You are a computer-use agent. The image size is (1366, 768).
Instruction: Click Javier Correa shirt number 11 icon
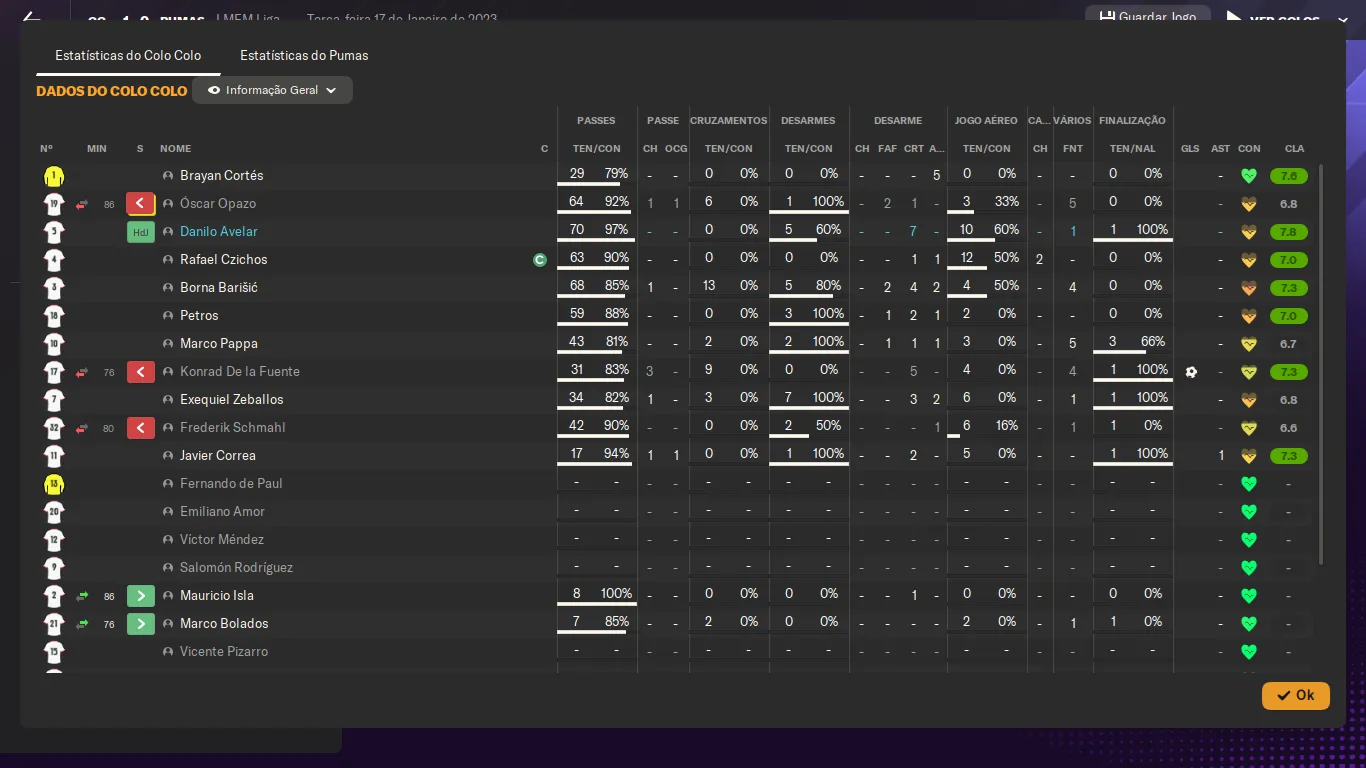coord(54,456)
